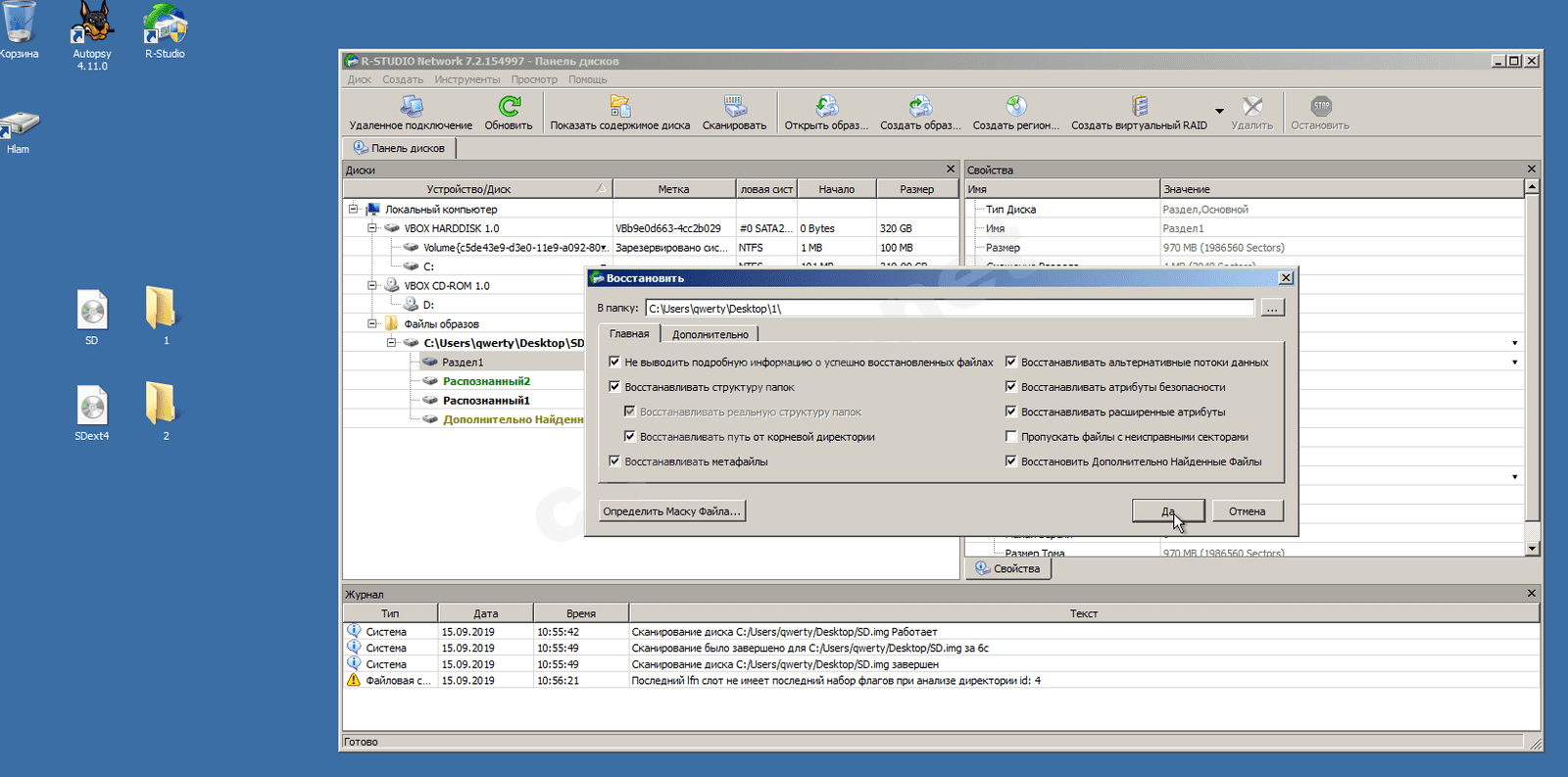Toggle Восстанавливать структуру папок checkbox

[614, 387]
